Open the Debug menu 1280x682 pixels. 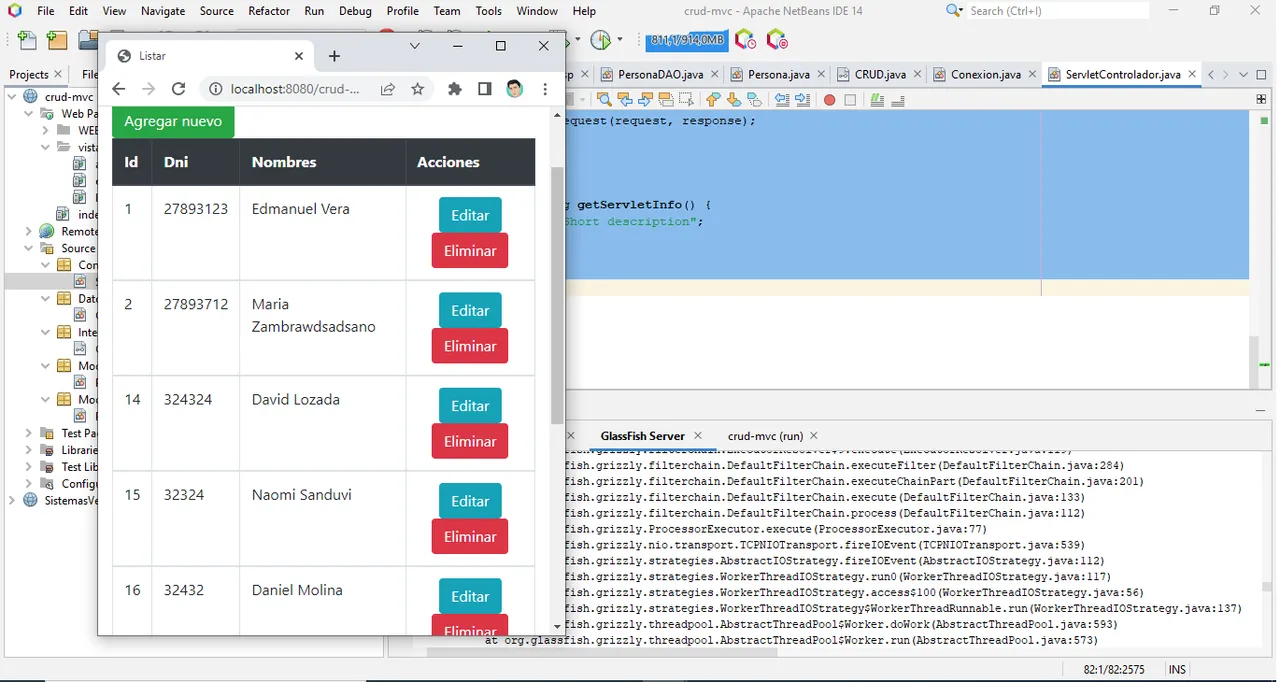pyautogui.click(x=355, y=11)
